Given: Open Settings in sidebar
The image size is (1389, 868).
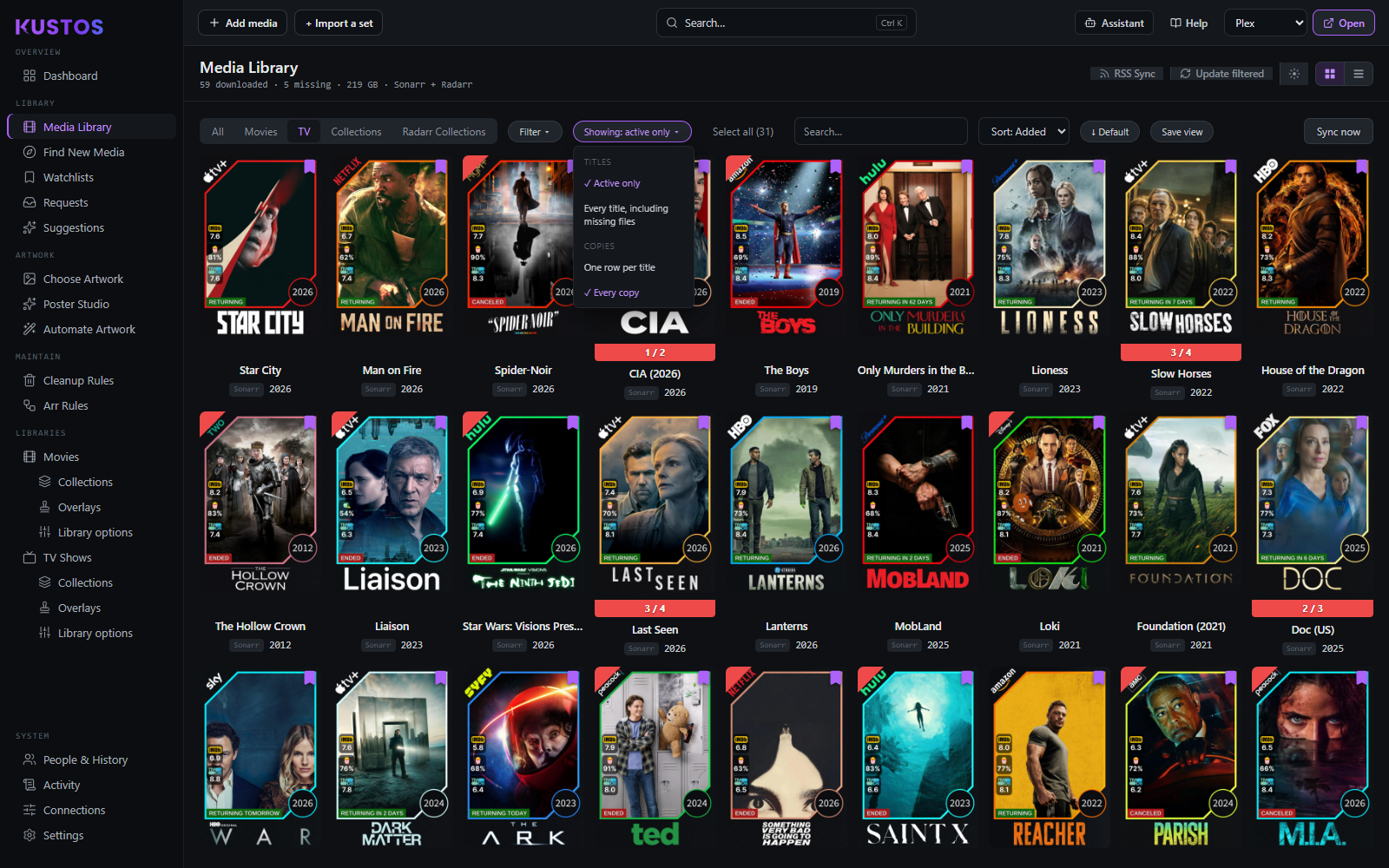Looking at the screenshot, I should coord(92,835).
